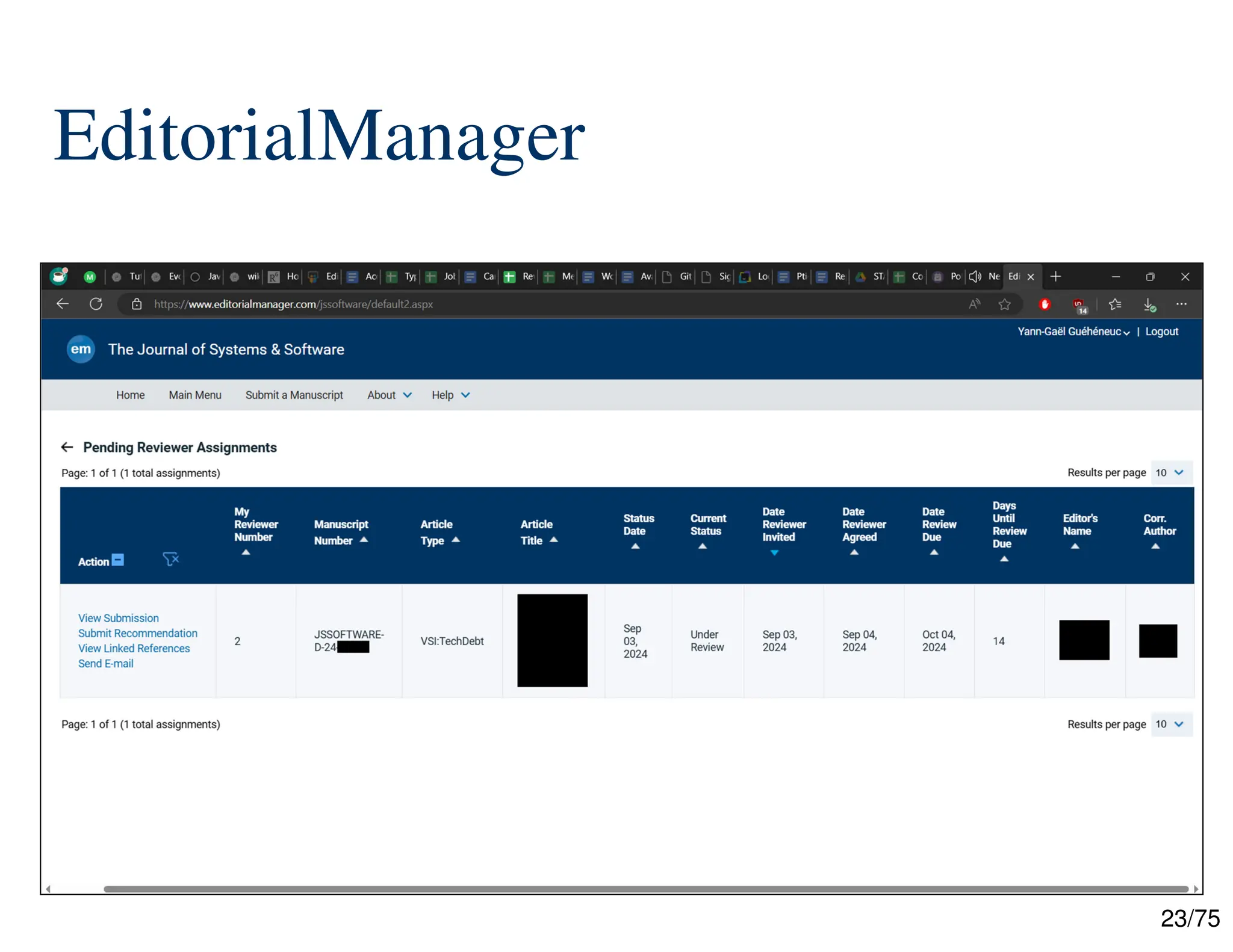Sort by Manuscript Number arrow
The height and width of the screenshot is (952, 1233).
[x=364, y=540]
